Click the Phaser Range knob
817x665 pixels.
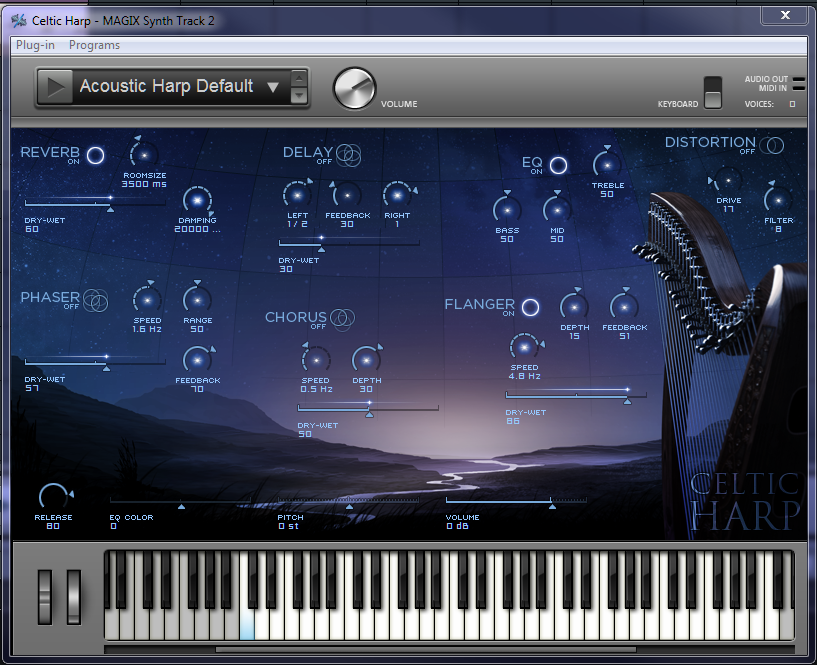197,300
